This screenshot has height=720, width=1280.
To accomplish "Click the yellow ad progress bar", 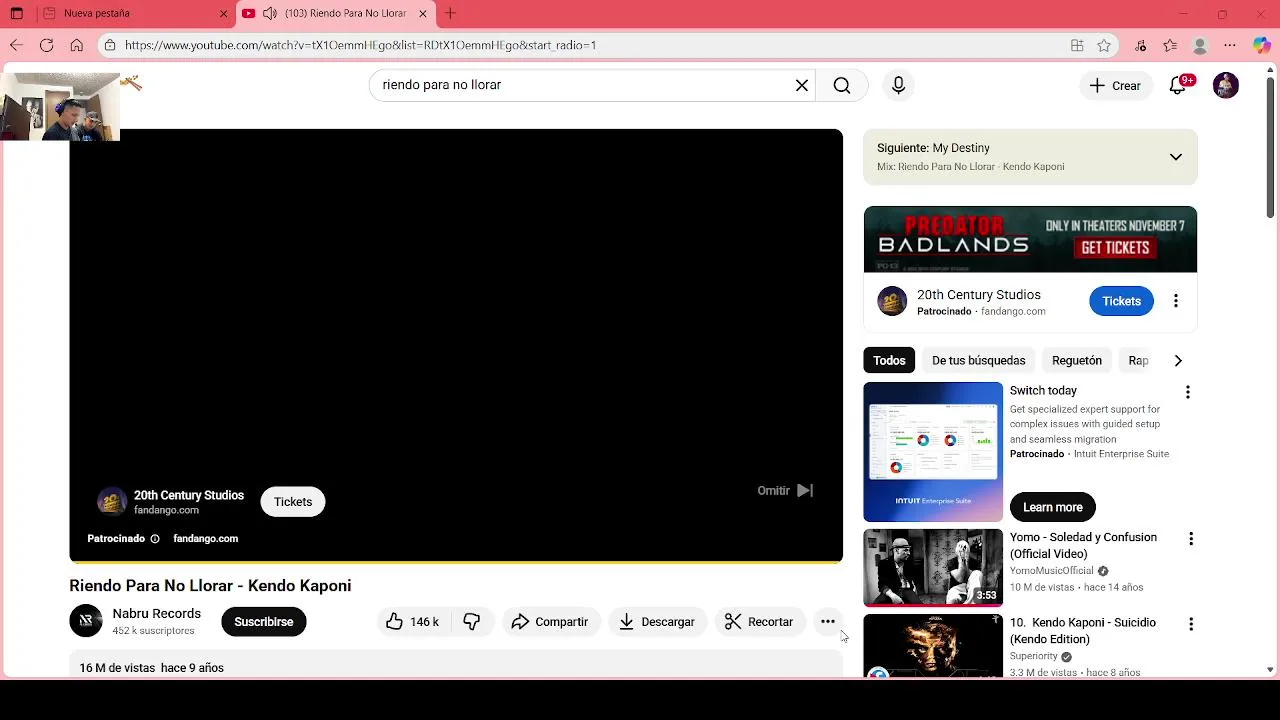I will click(x=456, y=562).
